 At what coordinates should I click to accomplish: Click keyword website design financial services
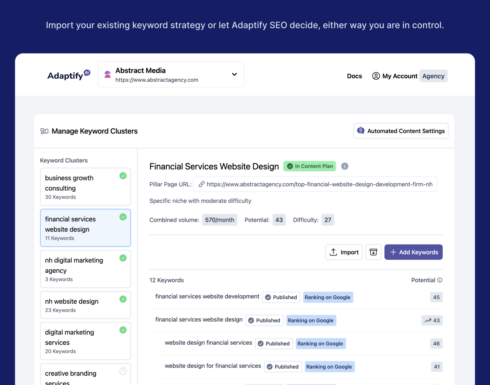click(208, 343)
